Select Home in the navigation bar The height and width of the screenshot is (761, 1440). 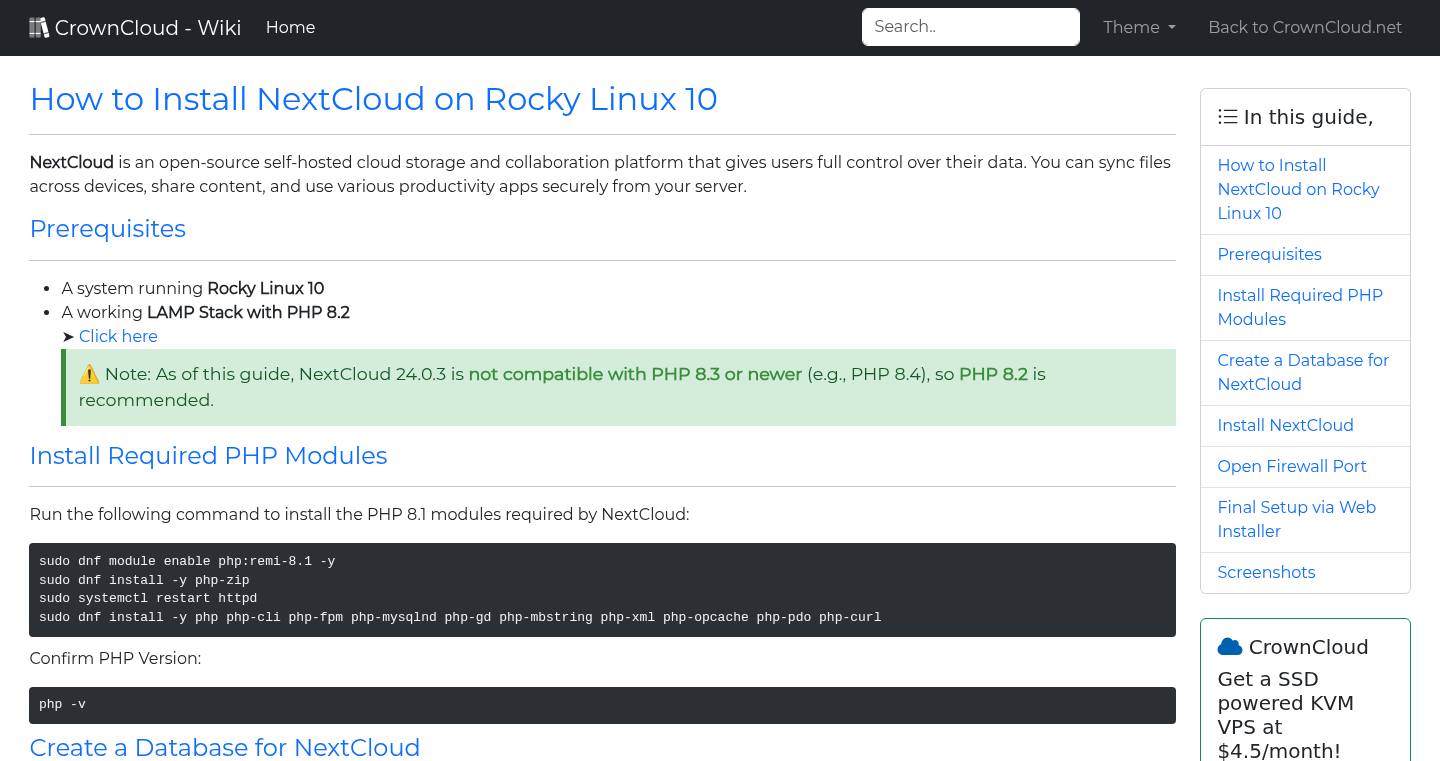point(290,27)
